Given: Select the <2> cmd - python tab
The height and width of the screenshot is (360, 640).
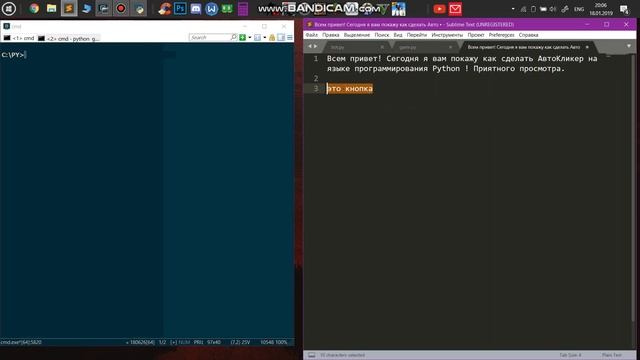Looking at the screenshot, I should [68, 38].
